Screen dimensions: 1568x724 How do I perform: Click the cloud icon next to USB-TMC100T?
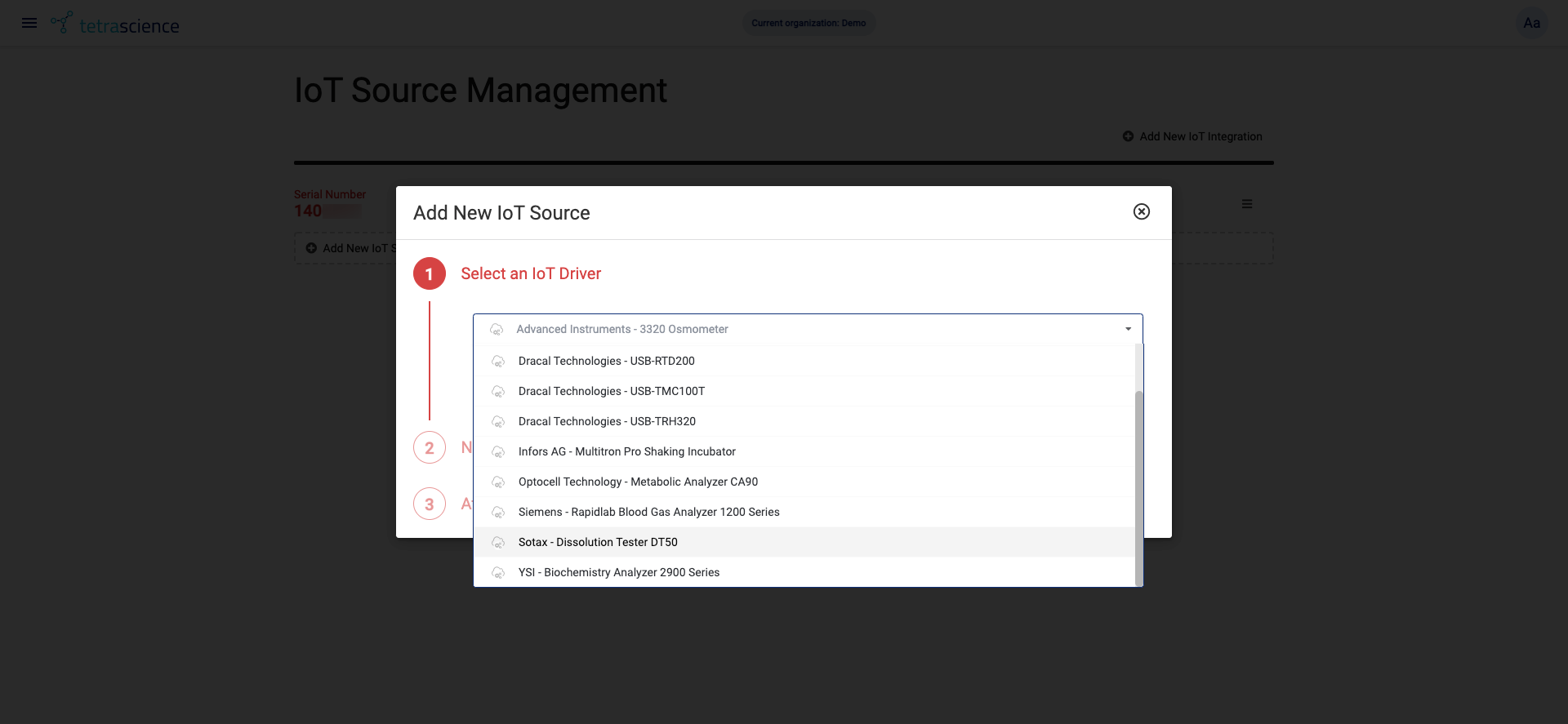(498, 392)
